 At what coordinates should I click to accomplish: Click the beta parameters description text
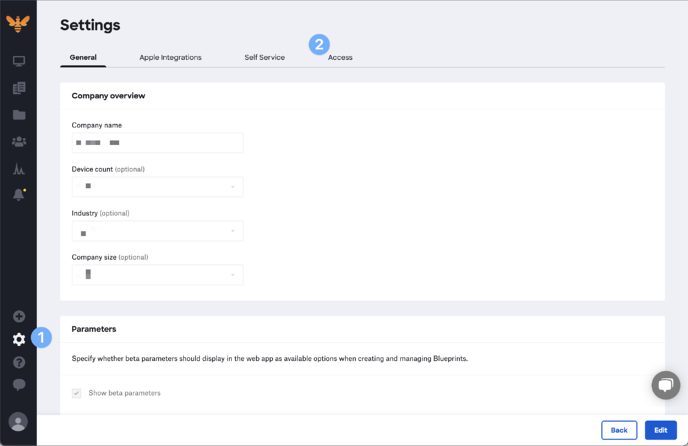pos(270,359)
